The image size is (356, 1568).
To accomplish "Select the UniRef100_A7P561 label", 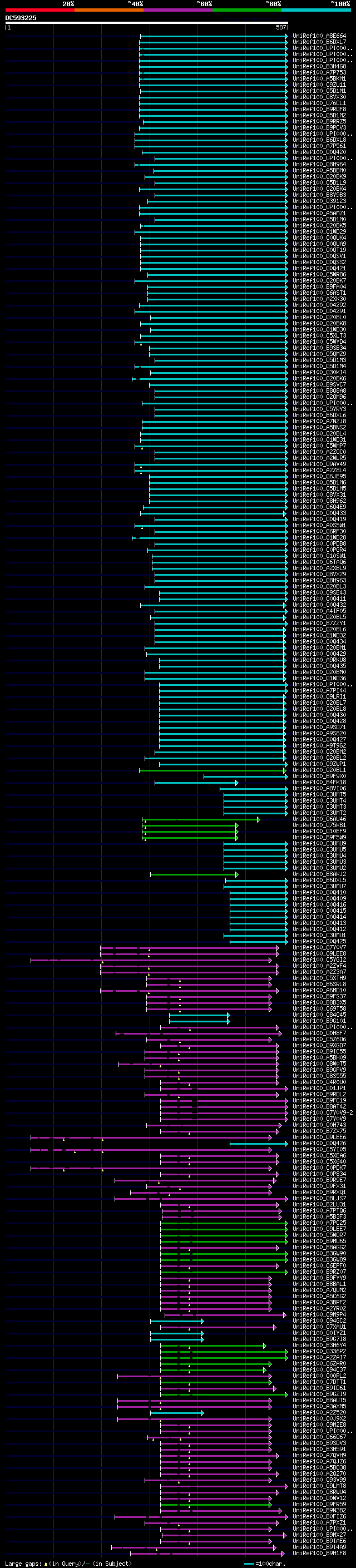I will (319, 146).
